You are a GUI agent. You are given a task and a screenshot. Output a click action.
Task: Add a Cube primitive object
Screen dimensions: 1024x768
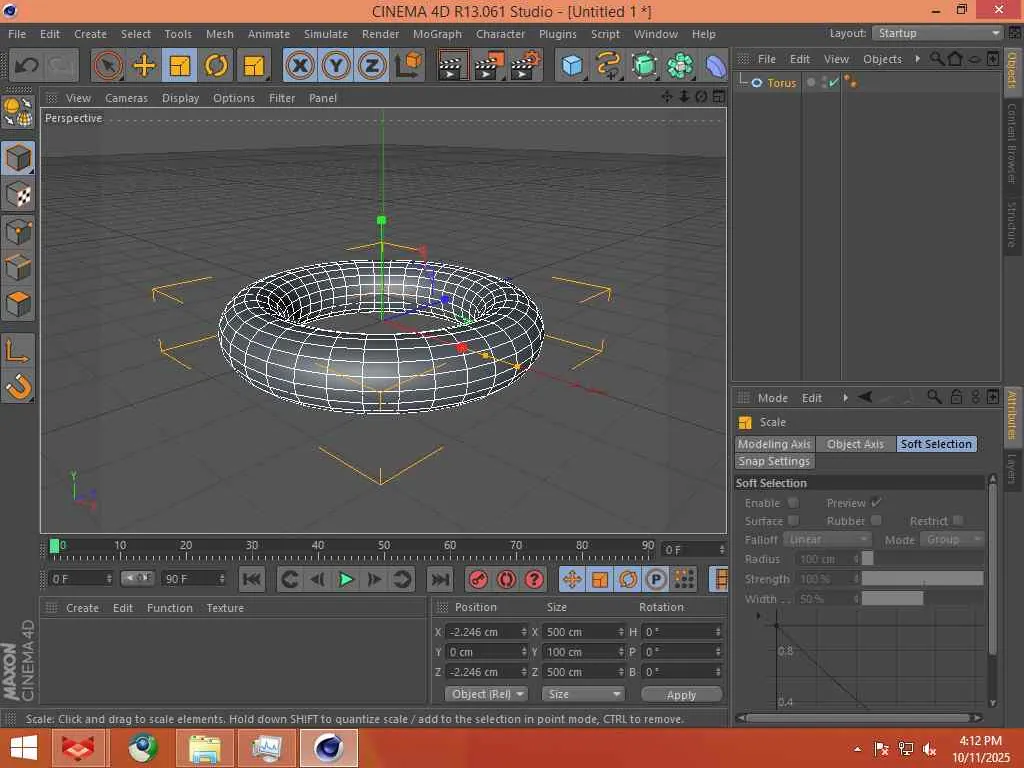pyautogui.click(x=572, y=66)
